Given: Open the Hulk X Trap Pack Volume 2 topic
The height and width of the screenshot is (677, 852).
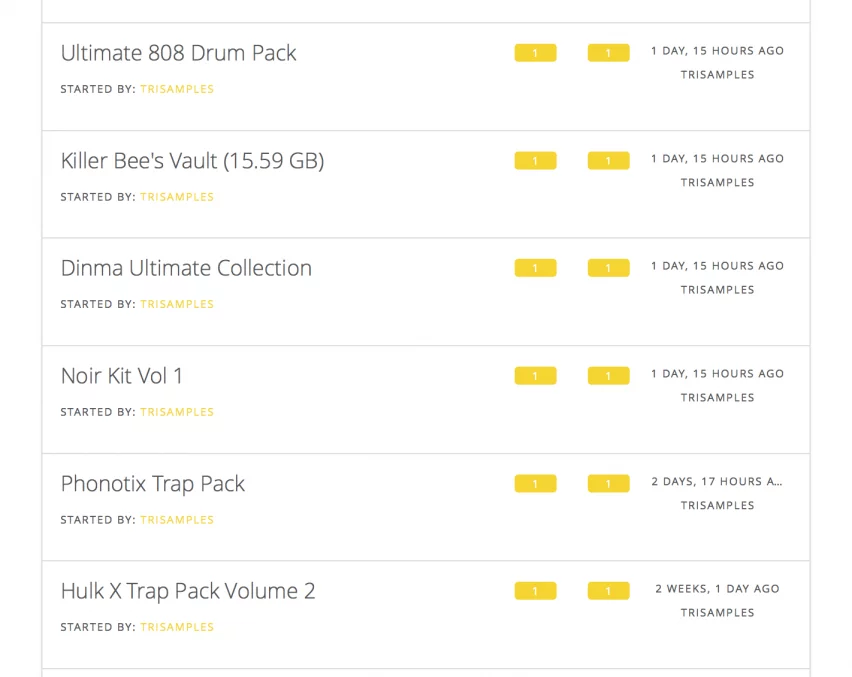Looking at the screenshot, I should 188,591.
